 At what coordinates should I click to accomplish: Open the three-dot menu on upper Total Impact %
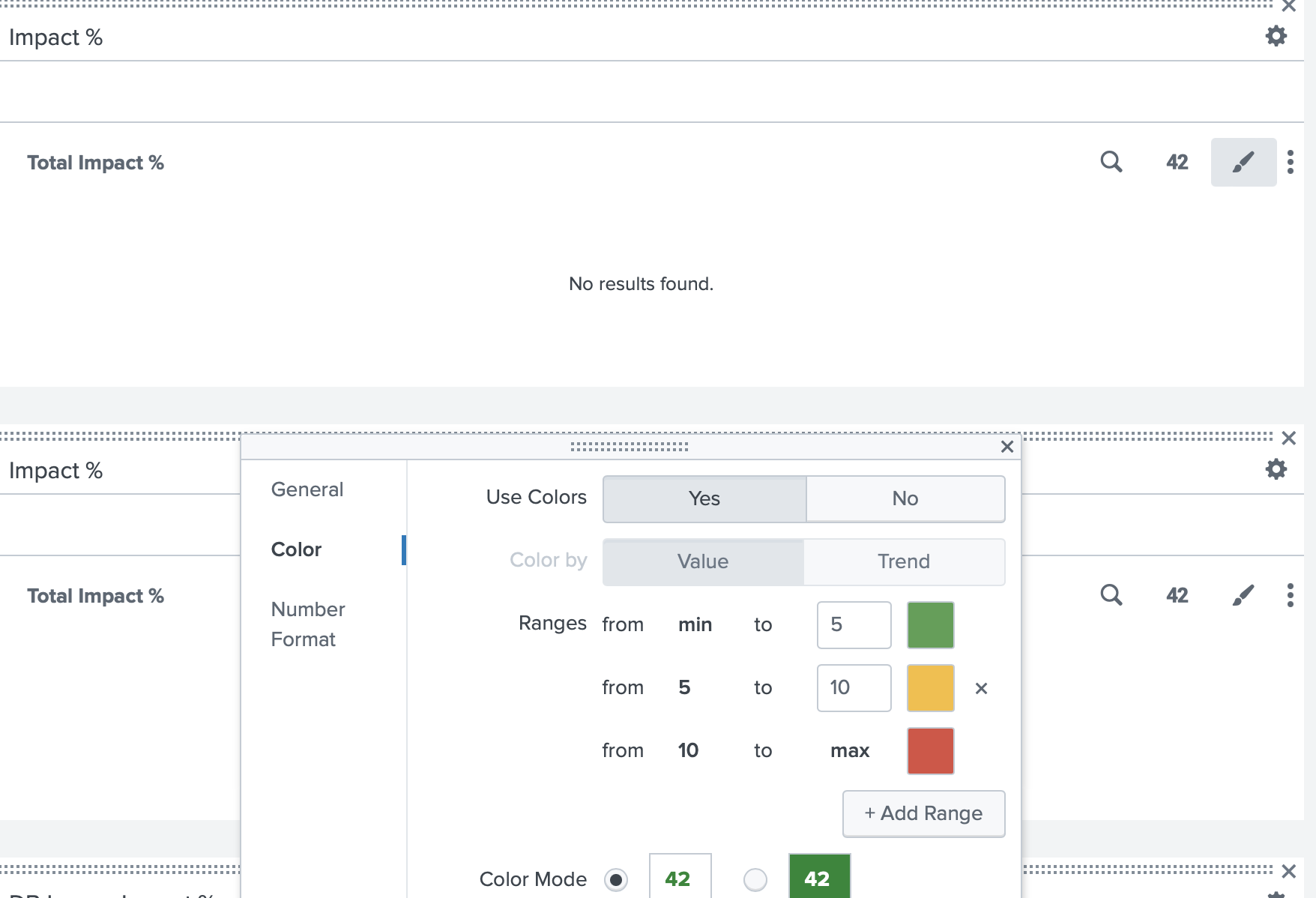[1291, 162]
